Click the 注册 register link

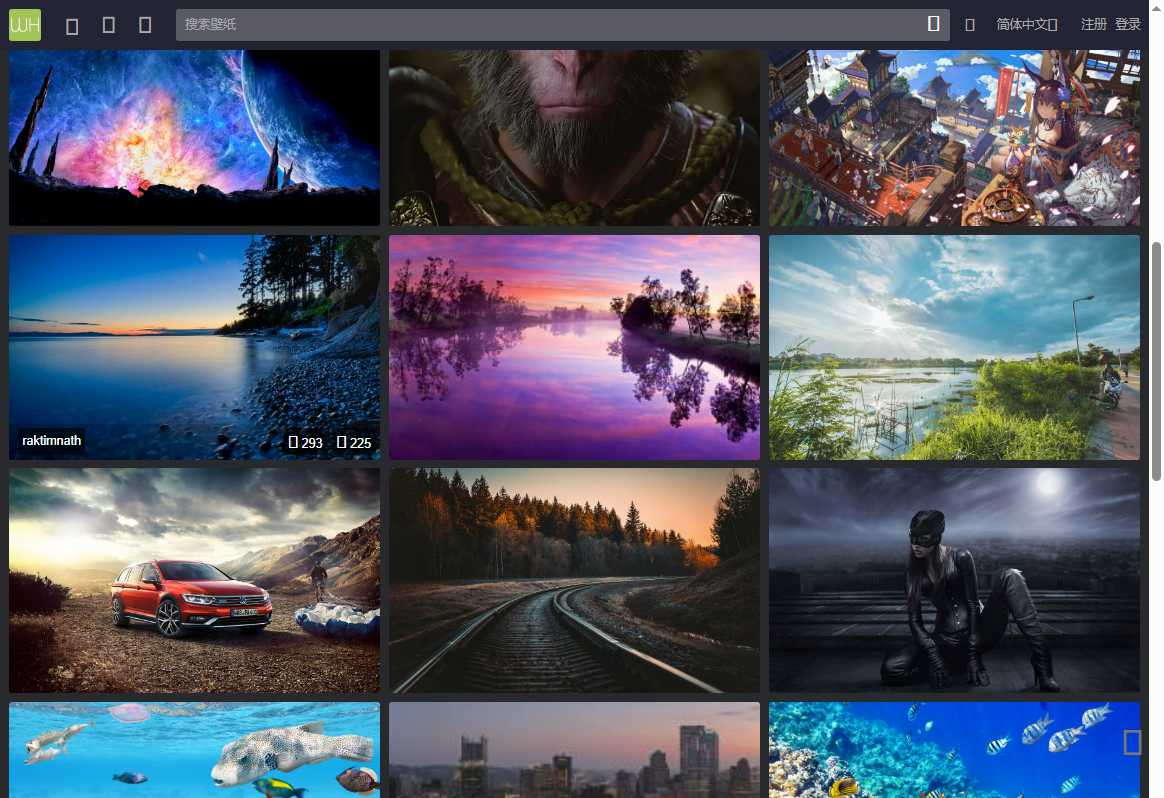pos(1093,25)
